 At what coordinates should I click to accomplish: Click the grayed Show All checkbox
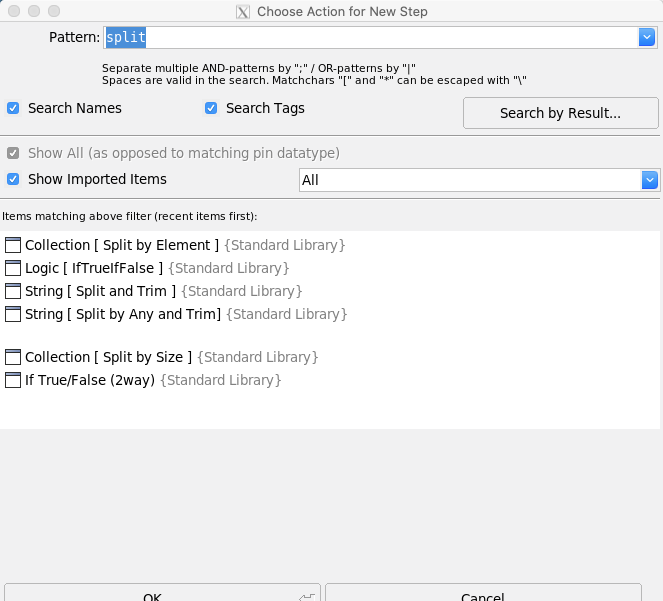coord(13,154)
